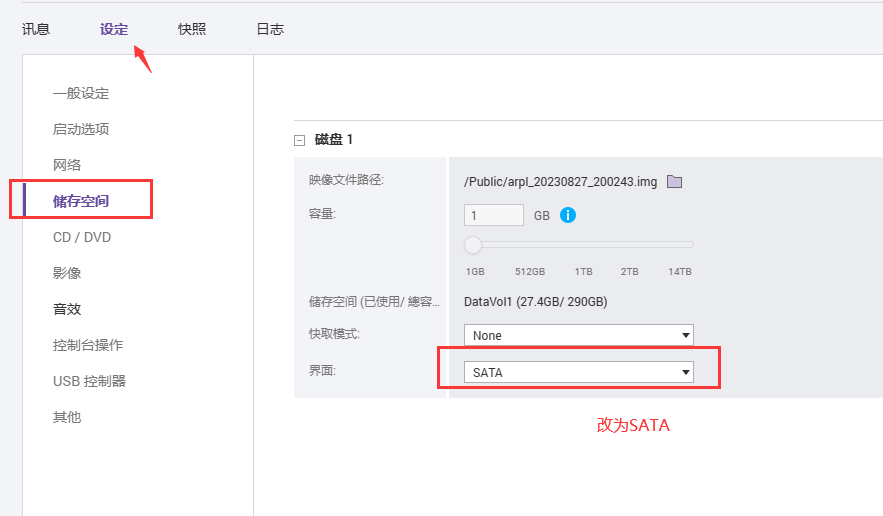
Task: Show capacity info via blue info icon
Action: pyautogui.click(x=568, y=215)
